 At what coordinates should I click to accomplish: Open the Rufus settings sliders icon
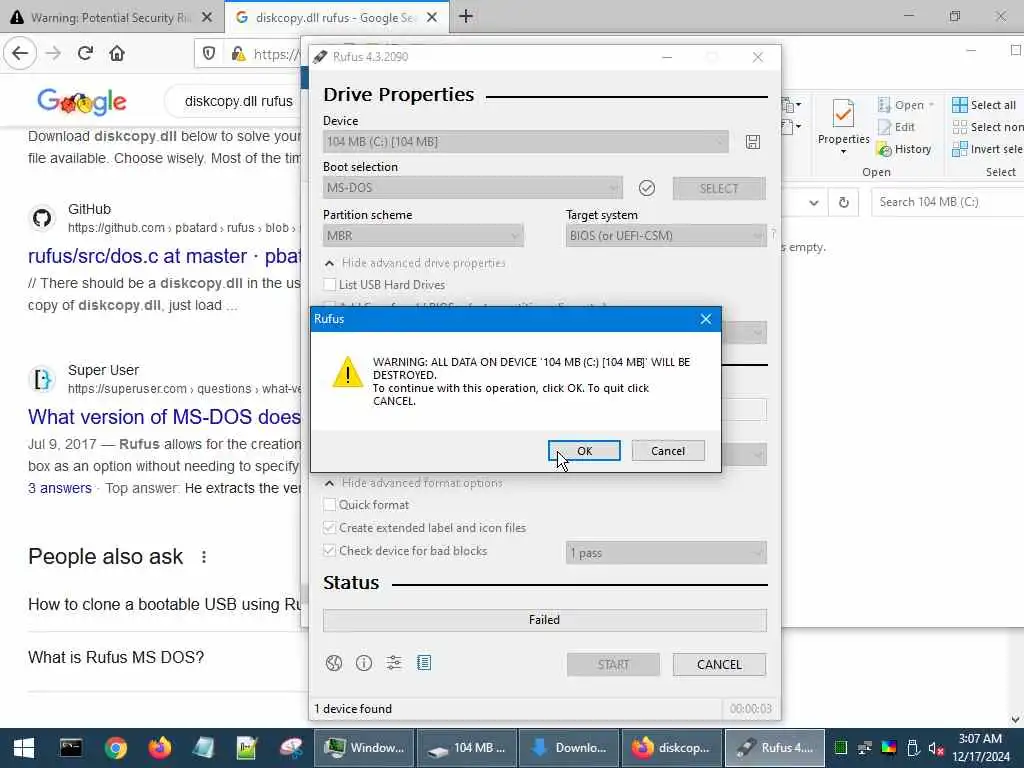(394, 664)
